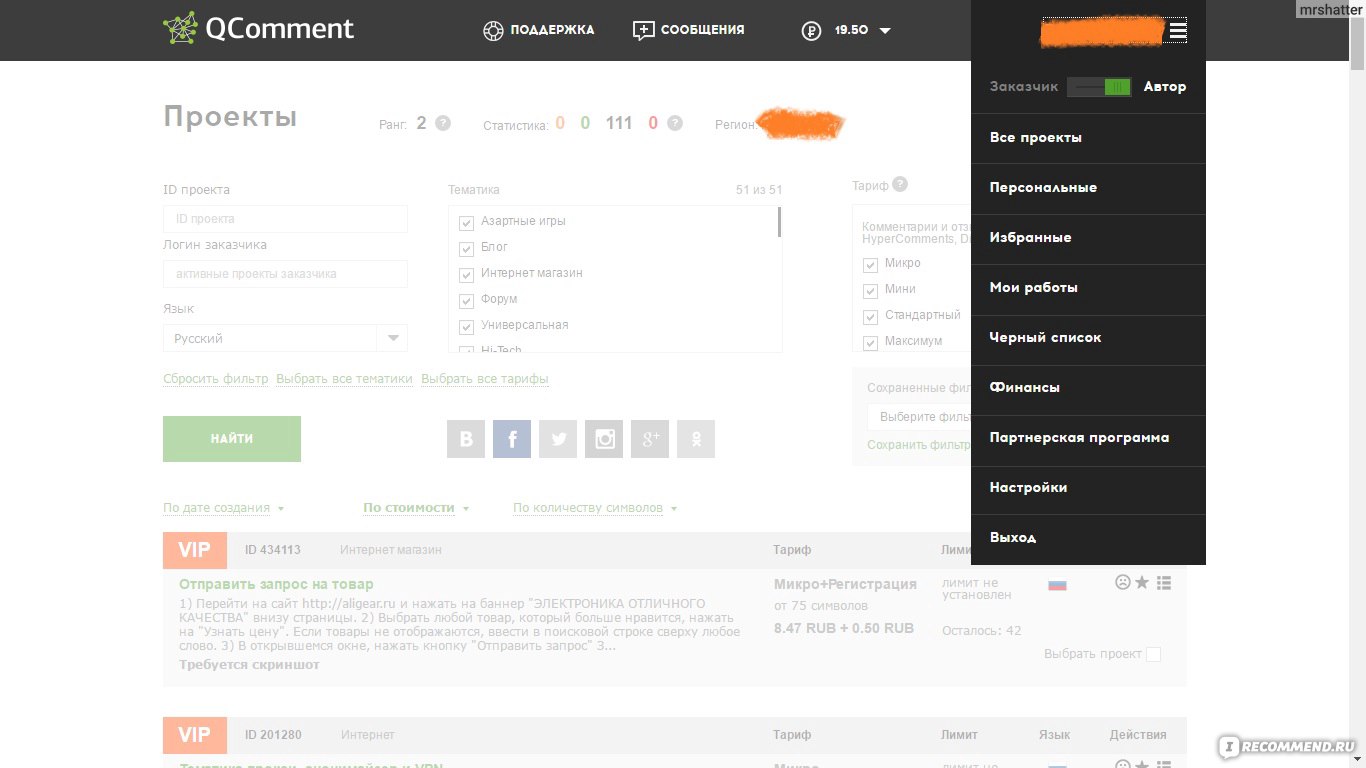Select Выход to log out
Viewport: 1366px width, 768px height.
[x=1088, y=538]
